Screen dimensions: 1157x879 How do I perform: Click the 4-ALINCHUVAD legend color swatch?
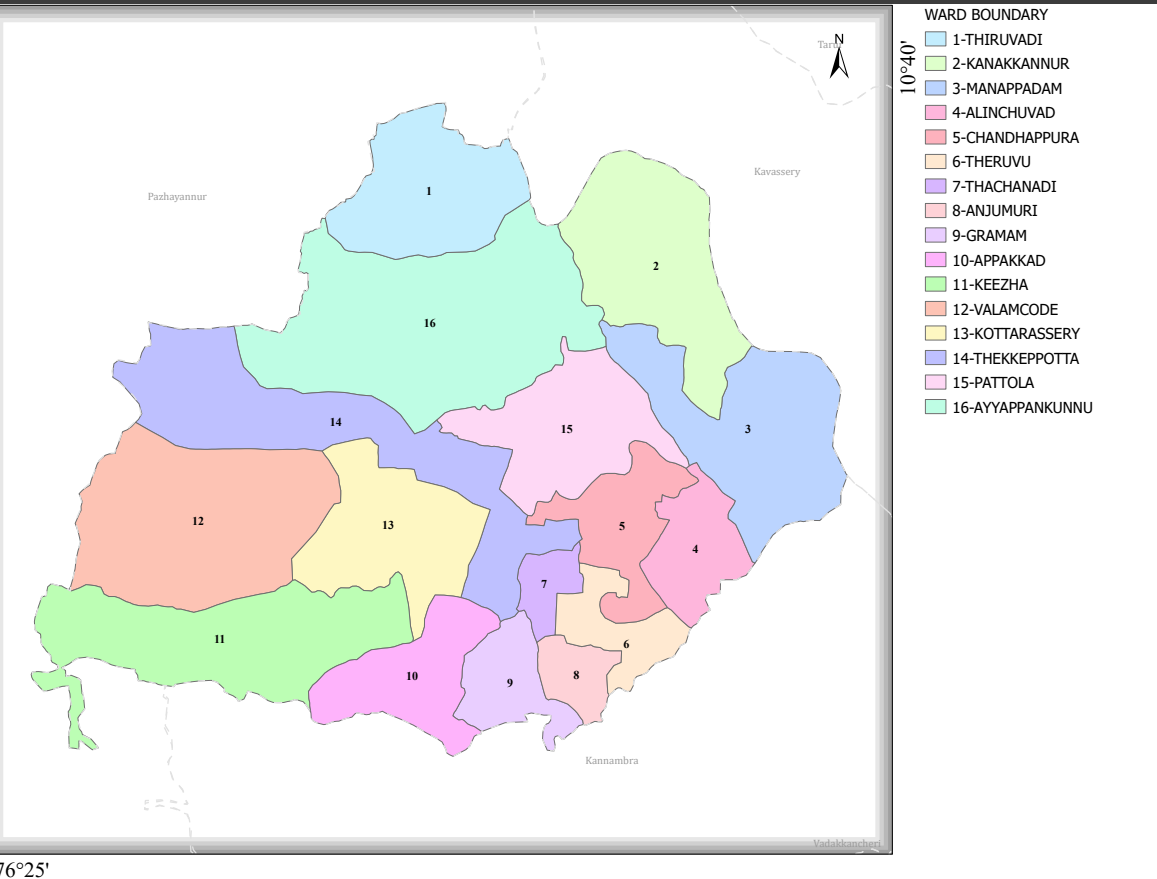pos(936,112)
